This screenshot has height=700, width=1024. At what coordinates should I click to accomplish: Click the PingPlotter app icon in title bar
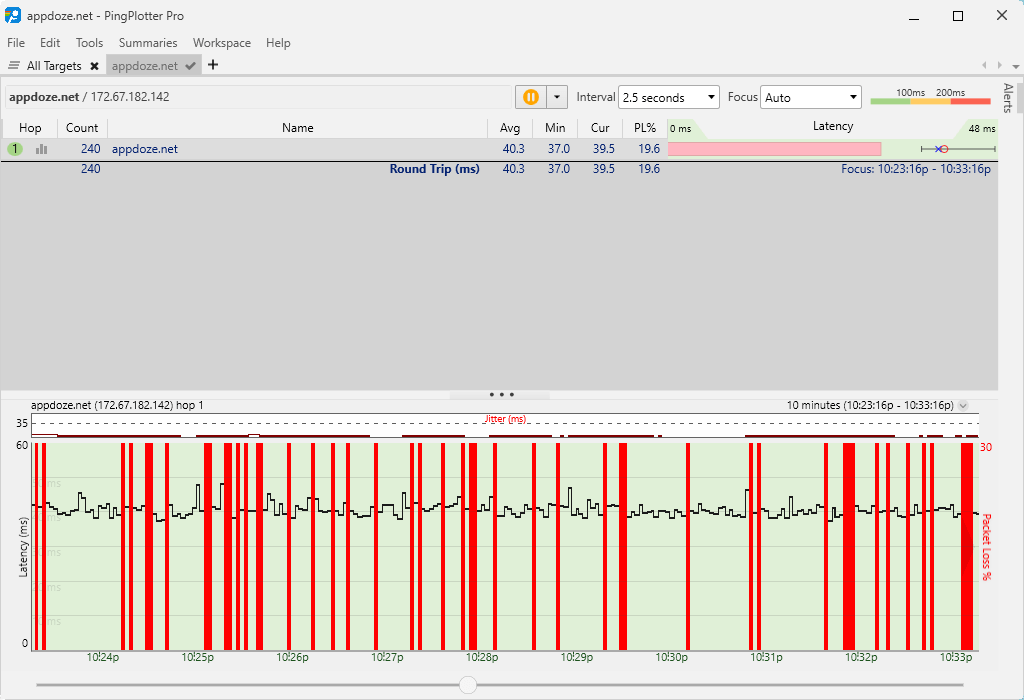[13, 16]
